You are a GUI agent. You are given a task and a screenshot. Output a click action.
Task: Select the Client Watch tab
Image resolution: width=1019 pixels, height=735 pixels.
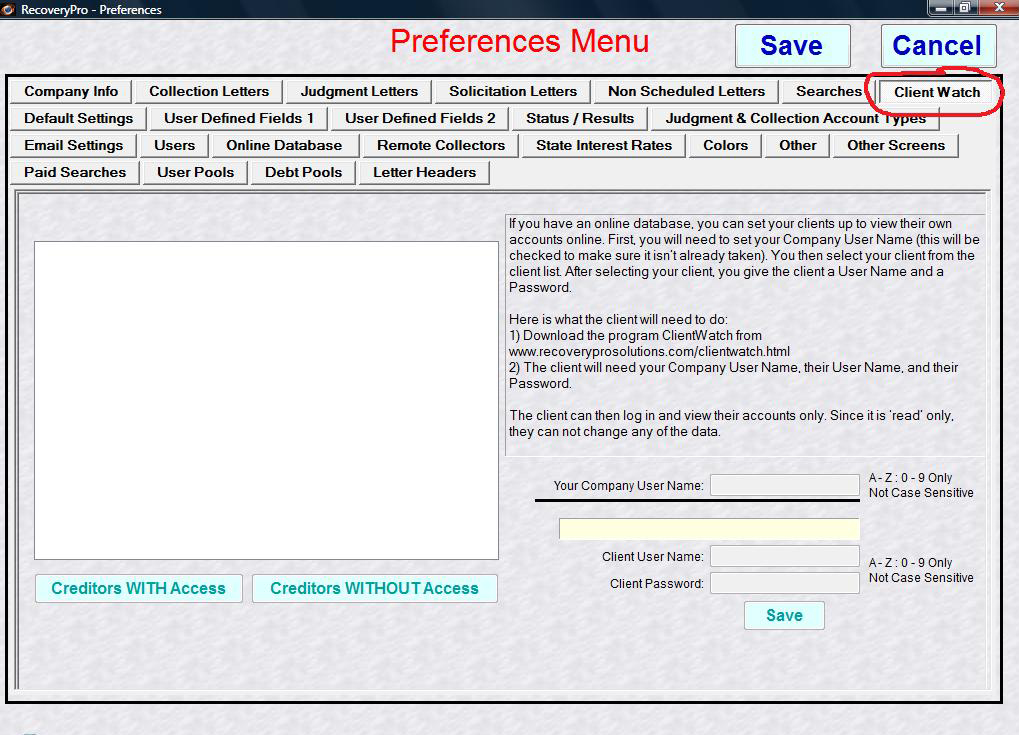[936, 92]
